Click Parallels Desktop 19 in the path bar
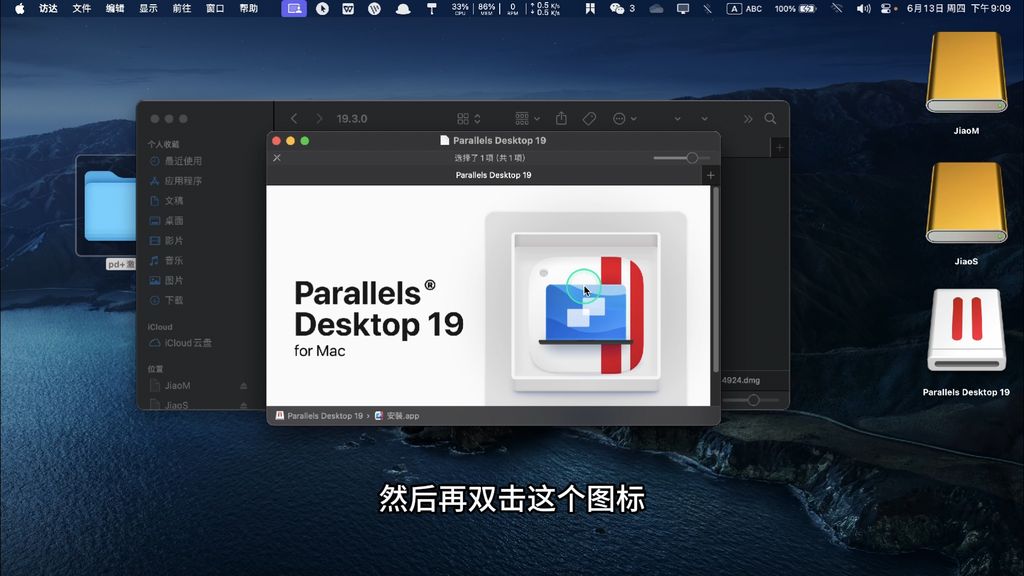This screenshot has width=1024, height=576. (319, 416)
